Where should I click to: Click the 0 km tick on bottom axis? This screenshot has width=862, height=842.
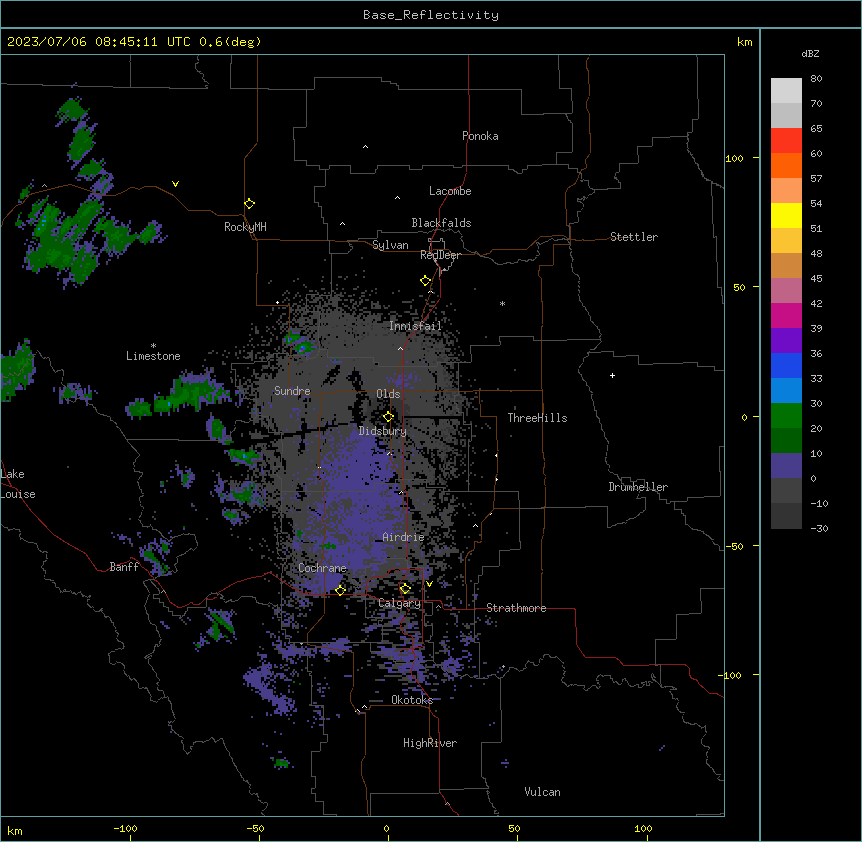coord(386,829)
